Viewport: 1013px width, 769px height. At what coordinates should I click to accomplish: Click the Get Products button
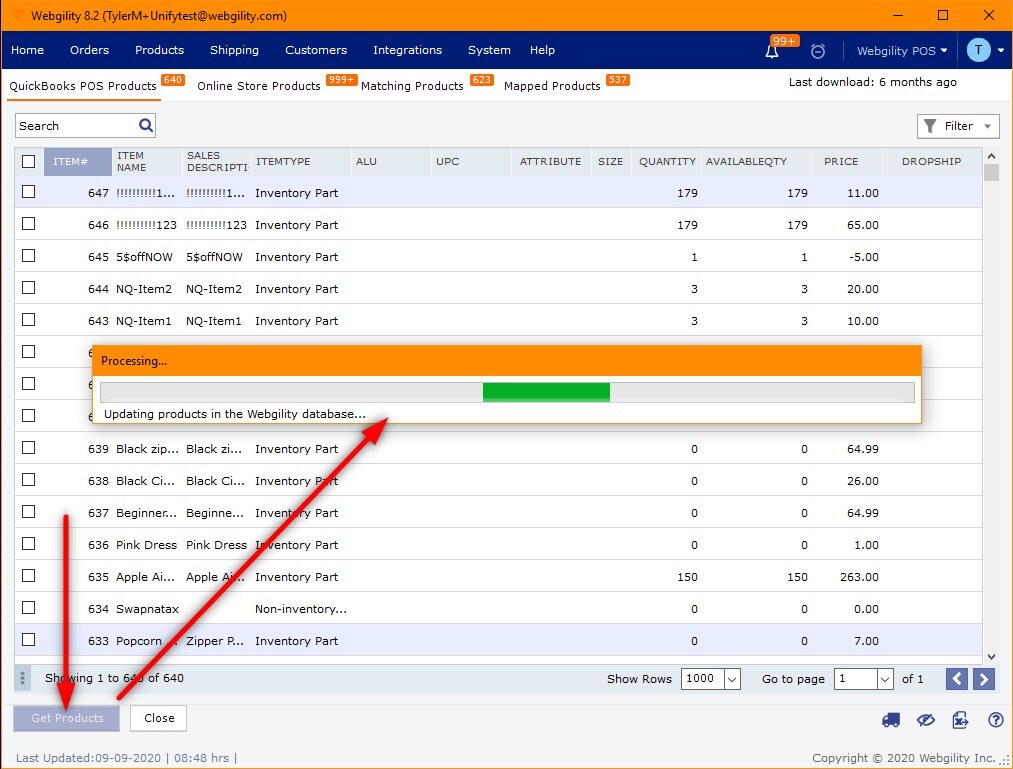(67, 718)
